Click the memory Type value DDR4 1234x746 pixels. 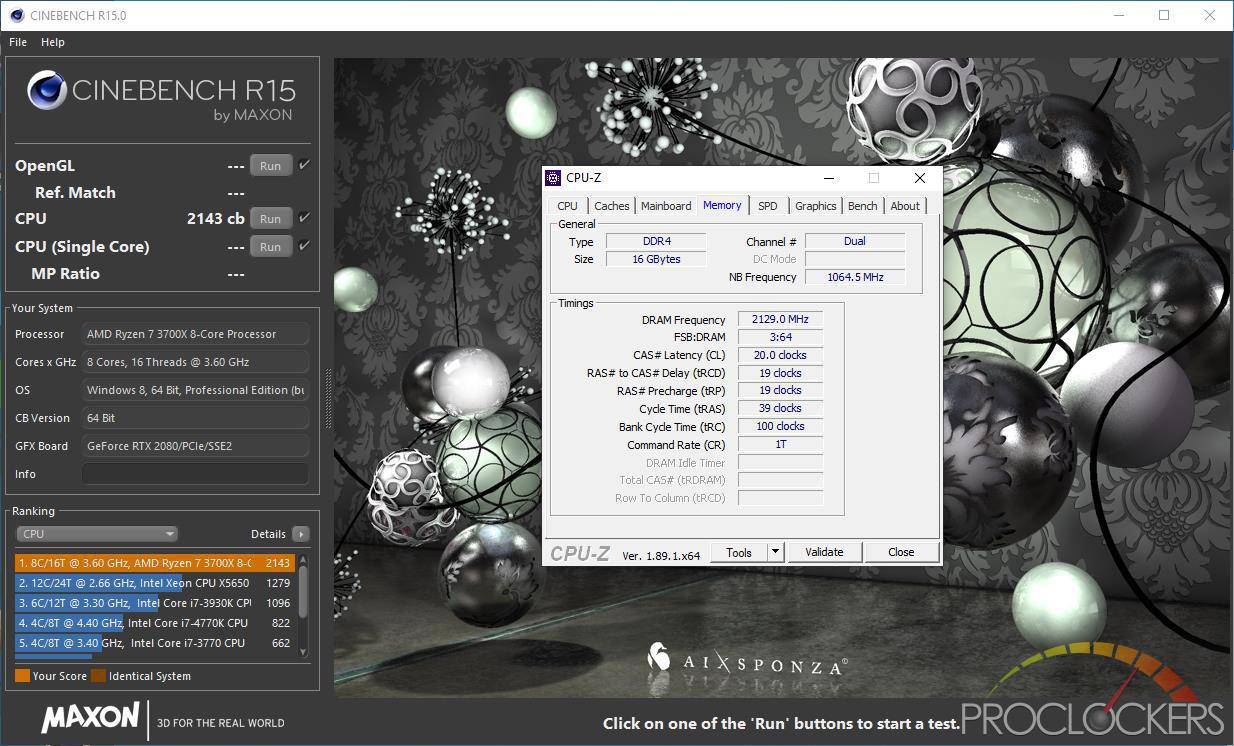tap(655, 241)
